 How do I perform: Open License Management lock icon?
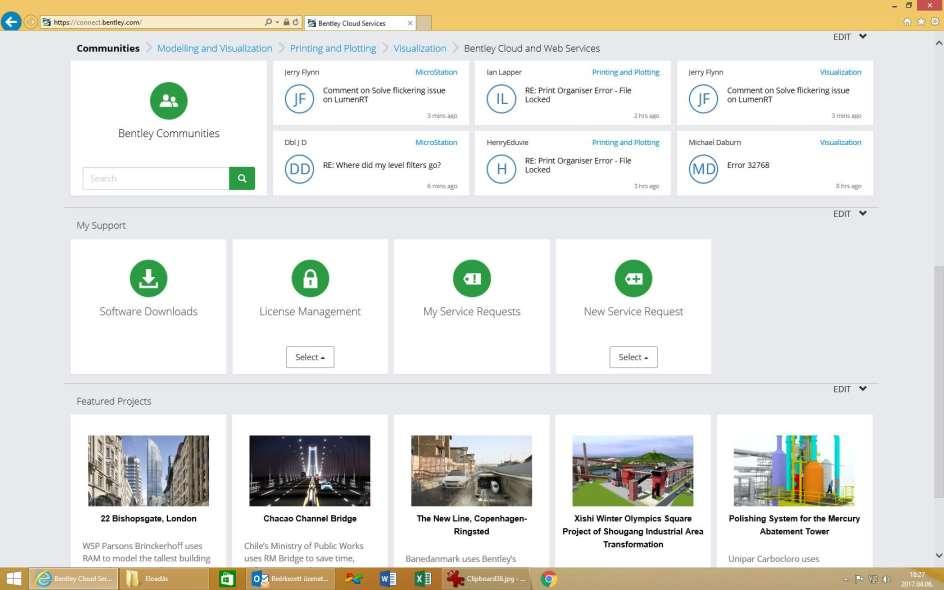click(310, 278)
